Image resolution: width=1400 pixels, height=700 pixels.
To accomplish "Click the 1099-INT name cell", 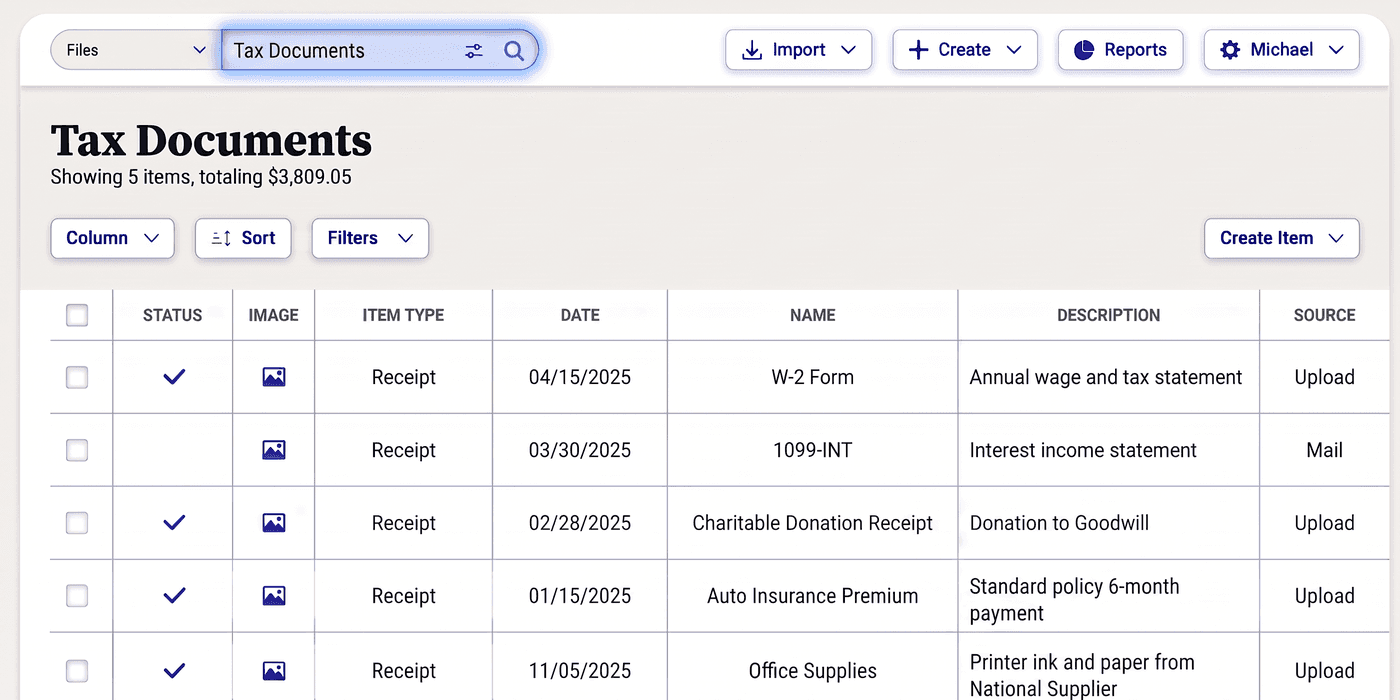I will [813, 450].
